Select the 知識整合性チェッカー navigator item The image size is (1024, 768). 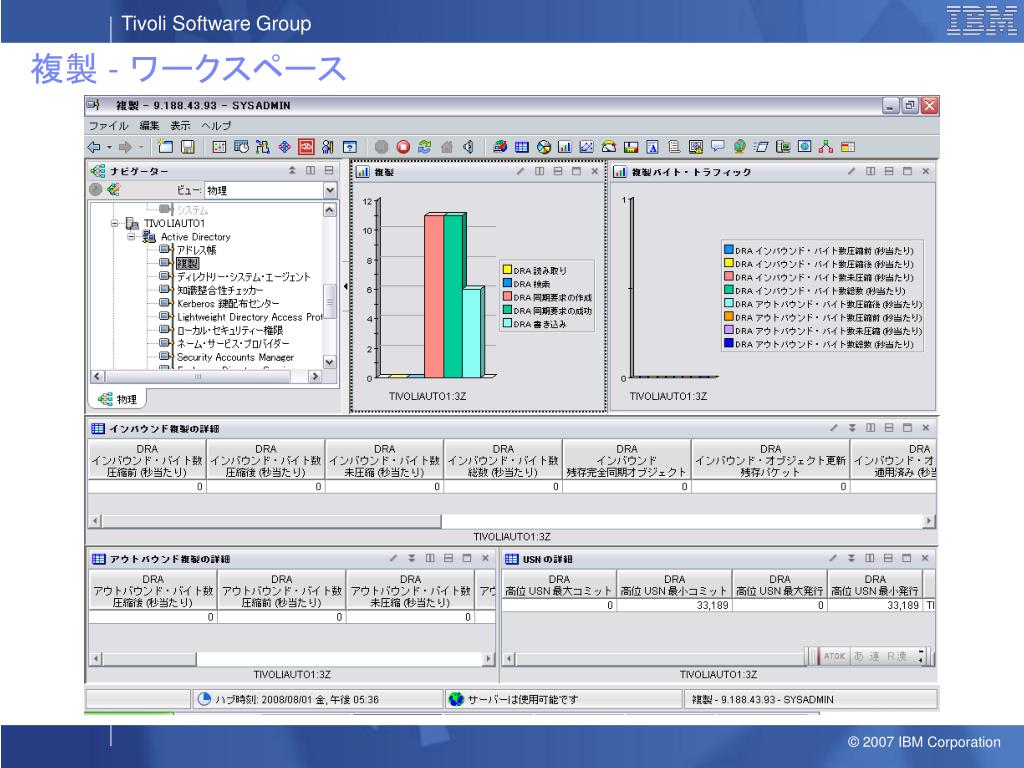click(220, 290)
